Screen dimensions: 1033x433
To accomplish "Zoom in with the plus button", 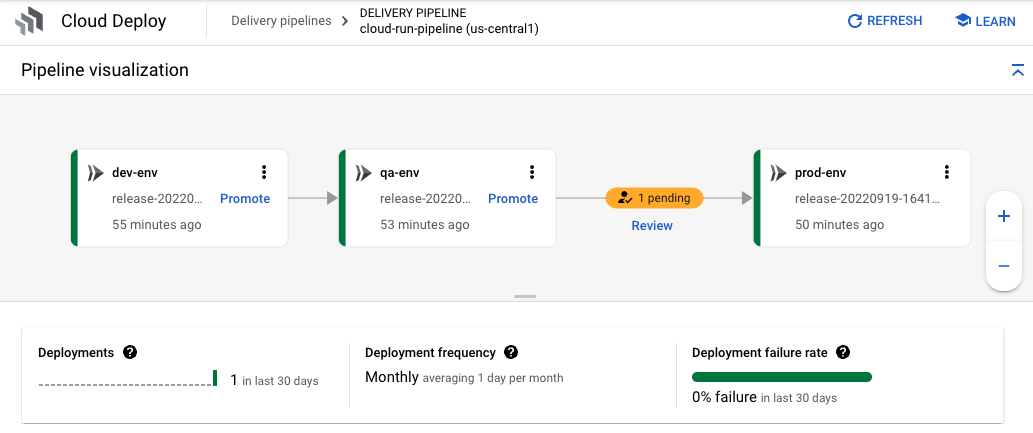I will coord(1003,216).
